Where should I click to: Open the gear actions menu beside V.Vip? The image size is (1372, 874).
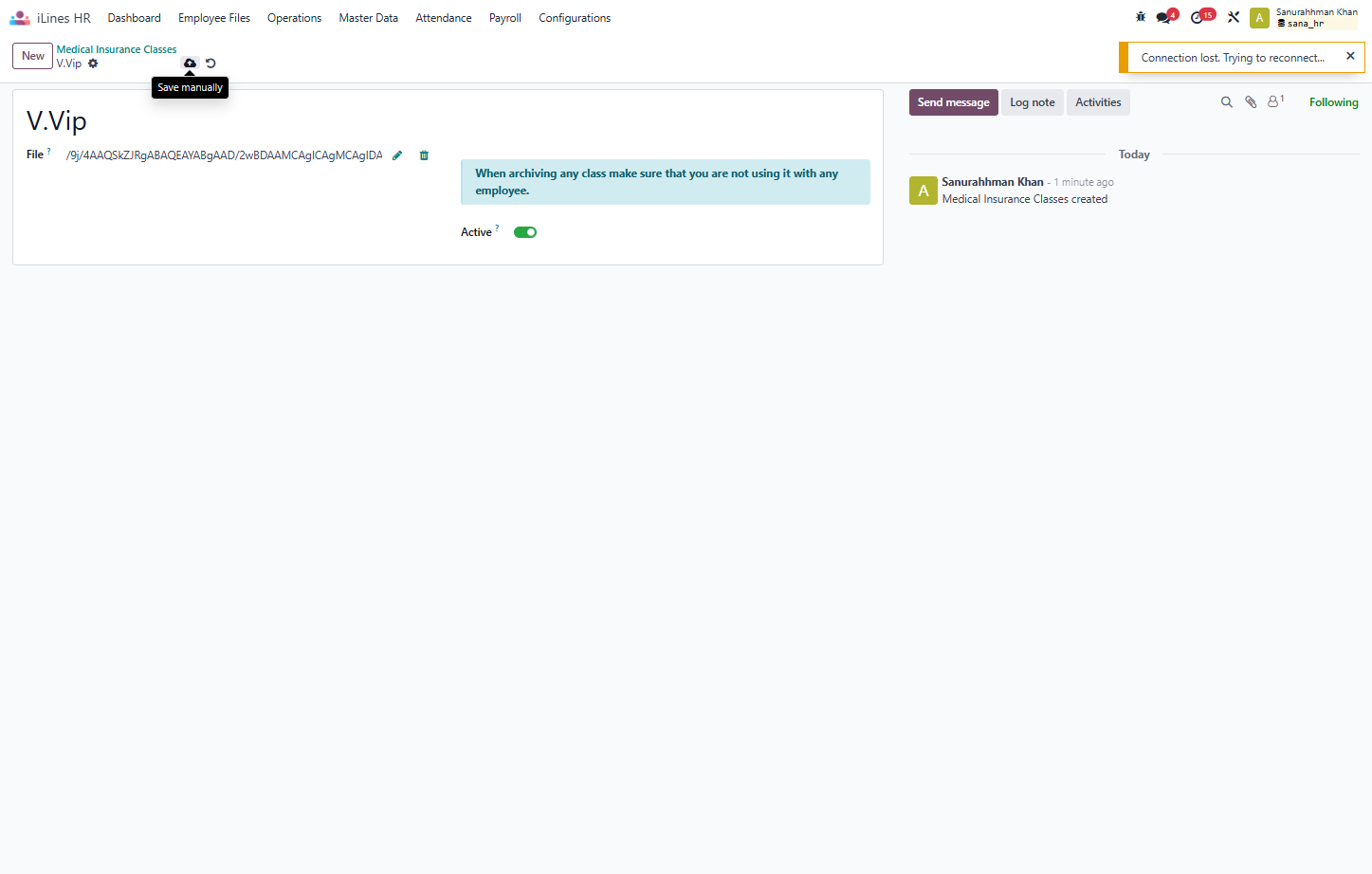[93, 64]
